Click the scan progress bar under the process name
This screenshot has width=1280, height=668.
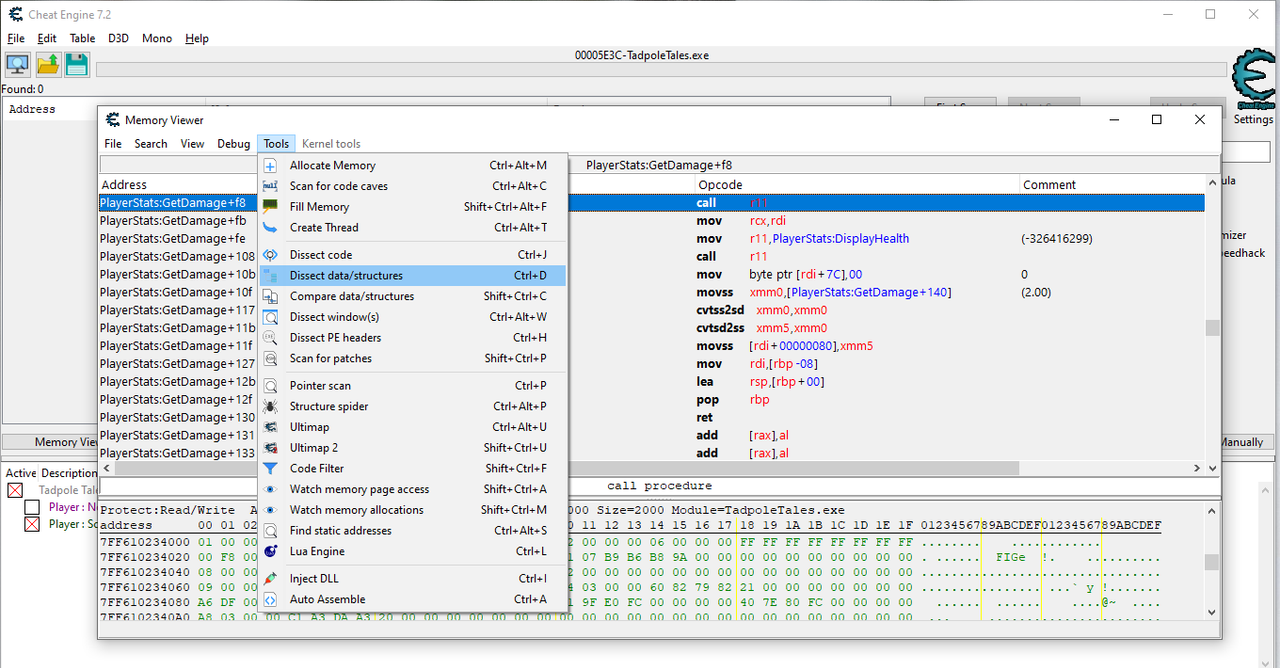pyautogui.click(x=661, y=70)
